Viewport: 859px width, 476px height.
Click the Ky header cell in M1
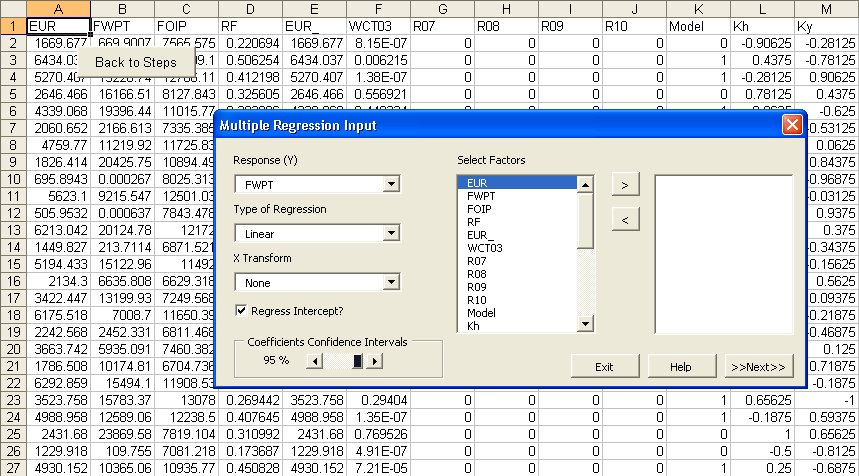tap(827, 26)
